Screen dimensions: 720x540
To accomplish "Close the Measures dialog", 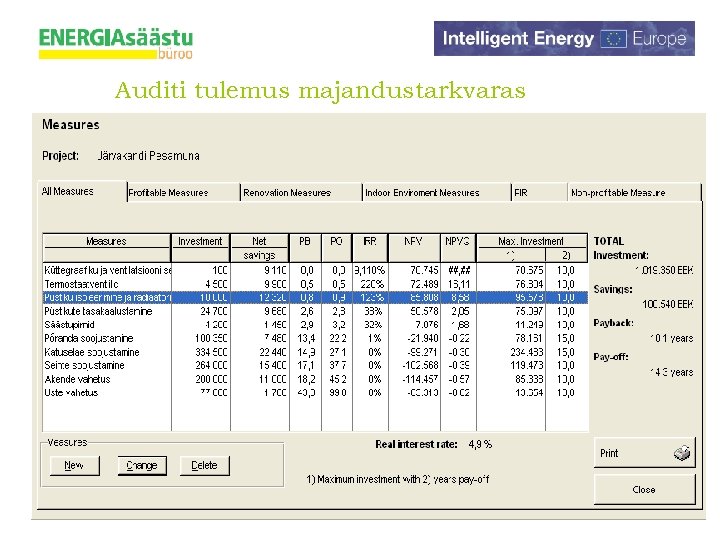I will 644,489.
